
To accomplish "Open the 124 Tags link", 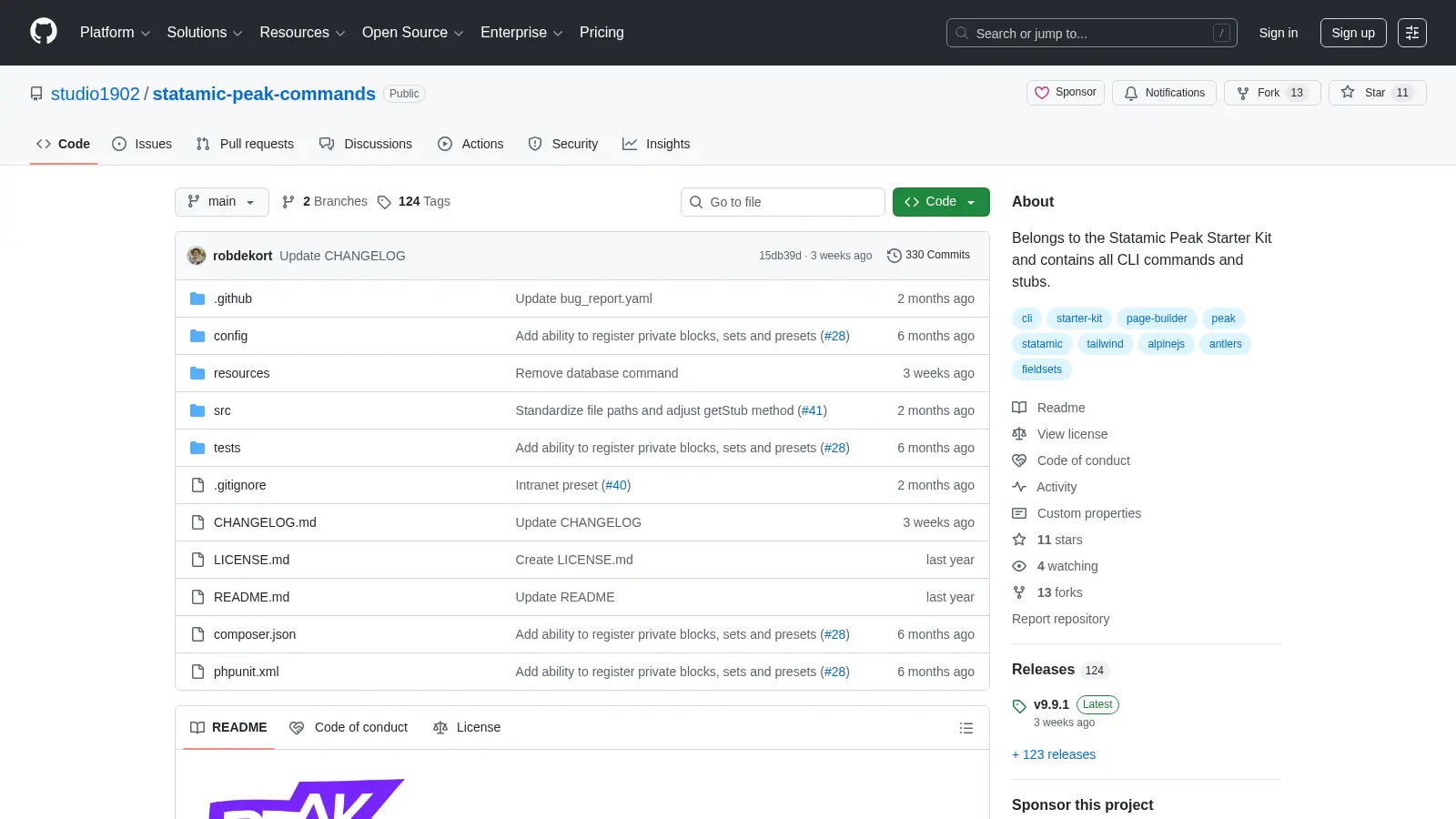I will [x=414, y=202].
